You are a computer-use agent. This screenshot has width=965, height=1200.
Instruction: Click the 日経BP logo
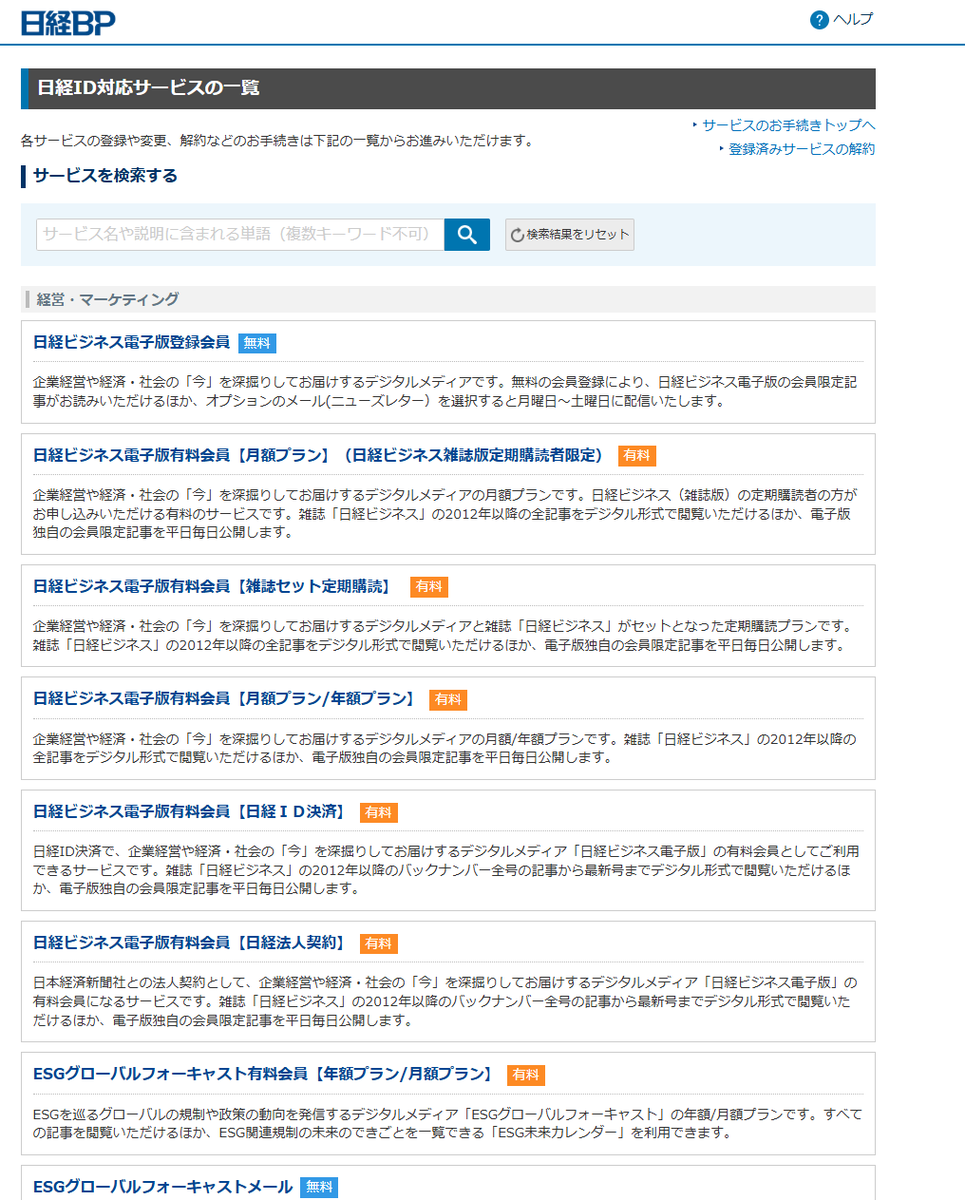coord(69,21)
